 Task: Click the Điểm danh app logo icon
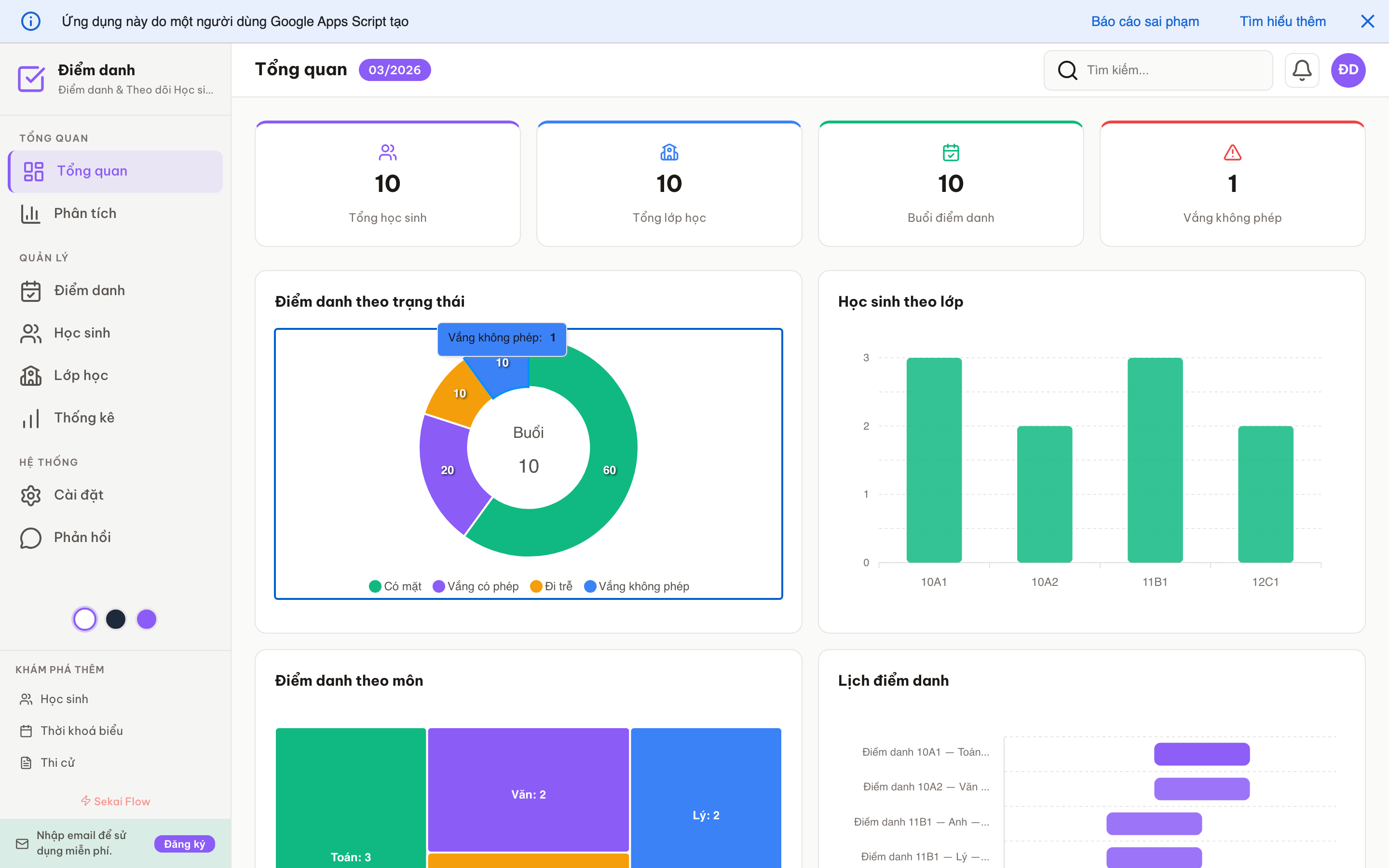[31, 79]
